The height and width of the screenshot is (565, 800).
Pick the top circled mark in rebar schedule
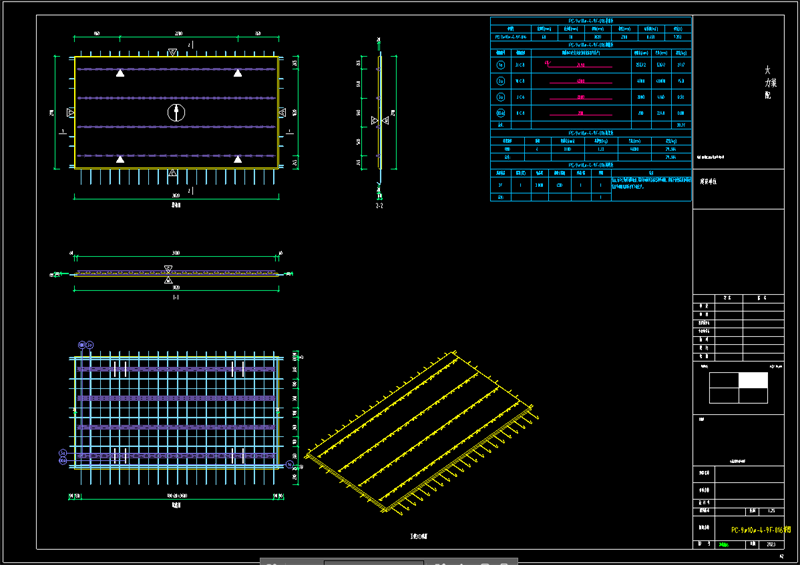pos(501,65)
